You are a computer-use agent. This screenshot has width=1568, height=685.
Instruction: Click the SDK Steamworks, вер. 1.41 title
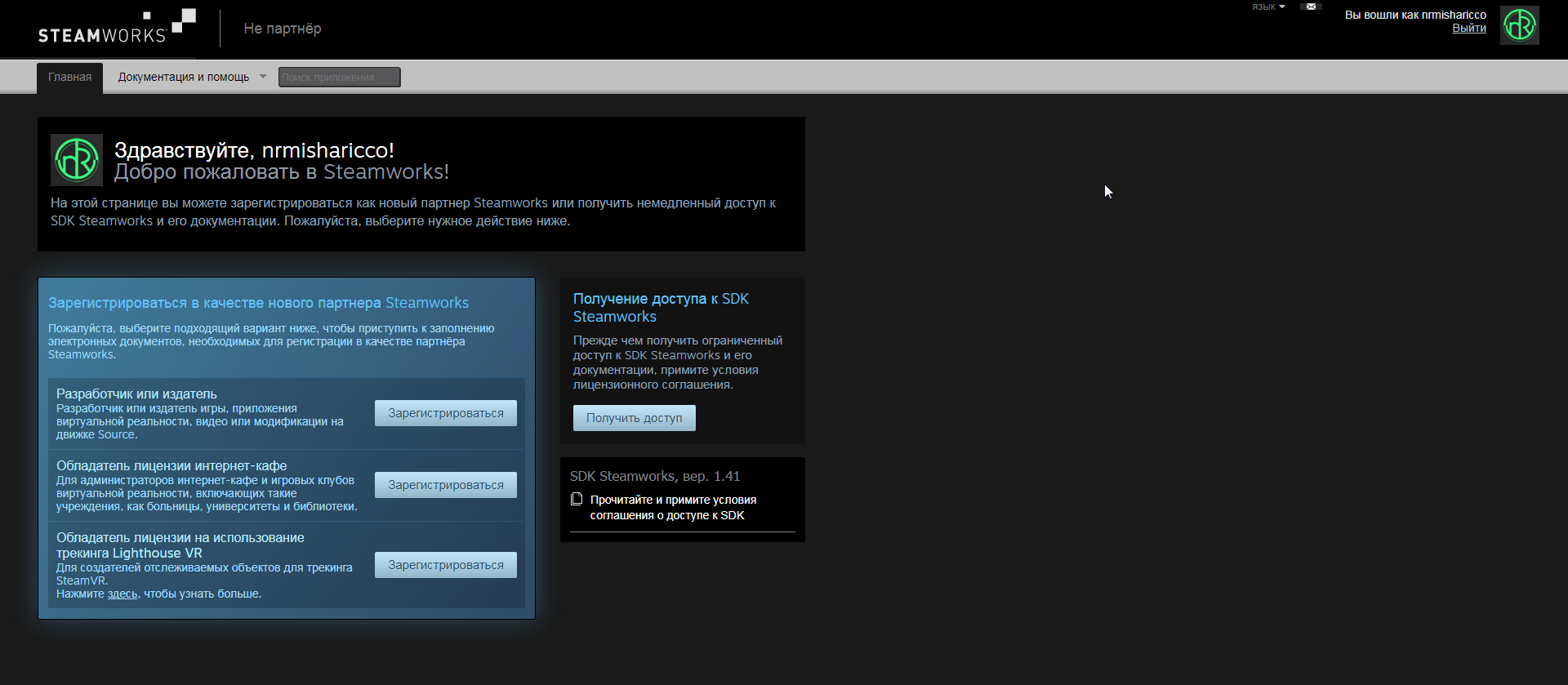point(655,476)
